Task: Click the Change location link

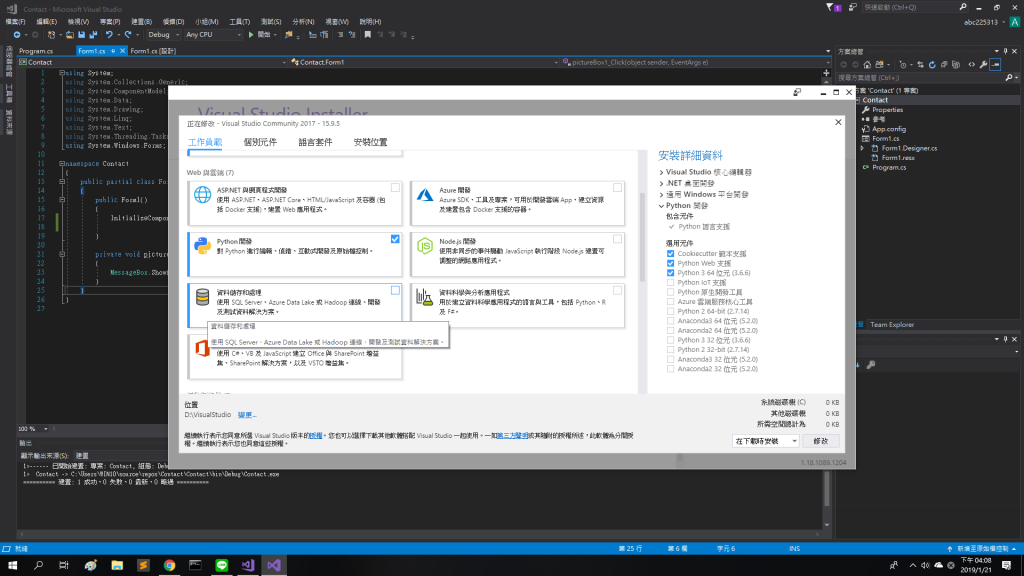Action: pos(247,415)
